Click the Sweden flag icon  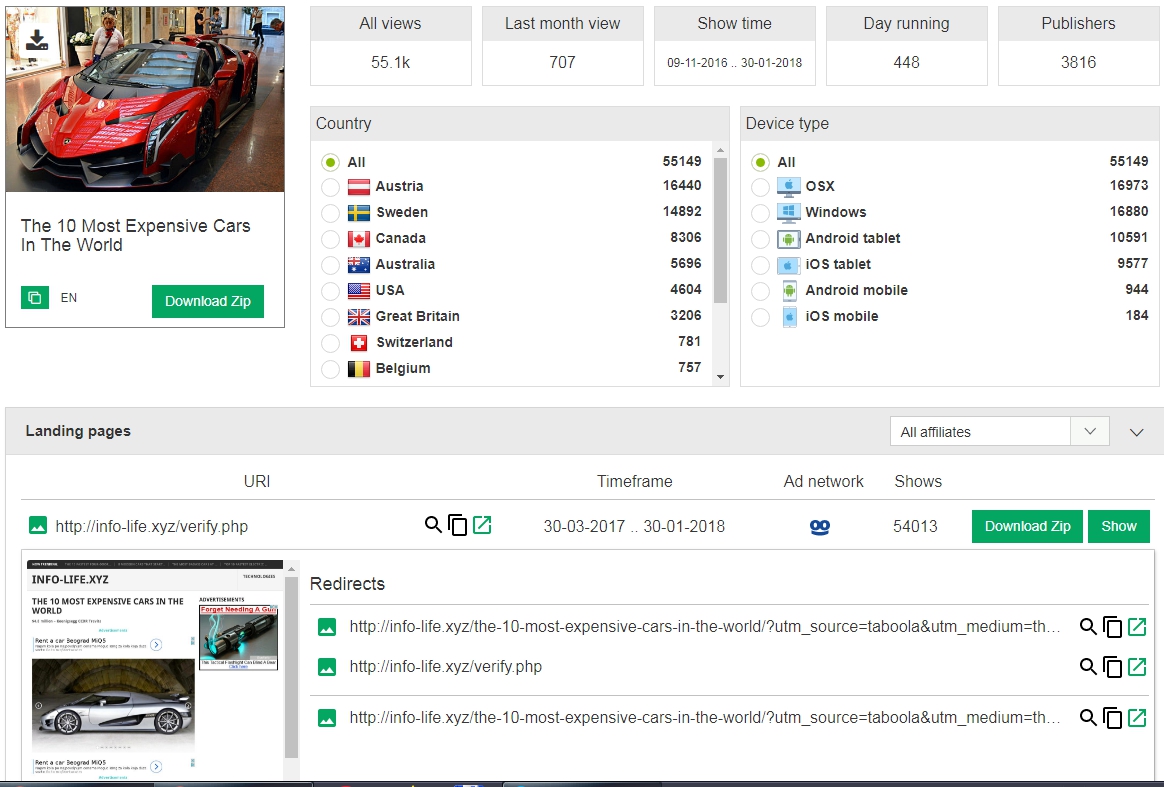pyautogui.click(x=359, y=213)
